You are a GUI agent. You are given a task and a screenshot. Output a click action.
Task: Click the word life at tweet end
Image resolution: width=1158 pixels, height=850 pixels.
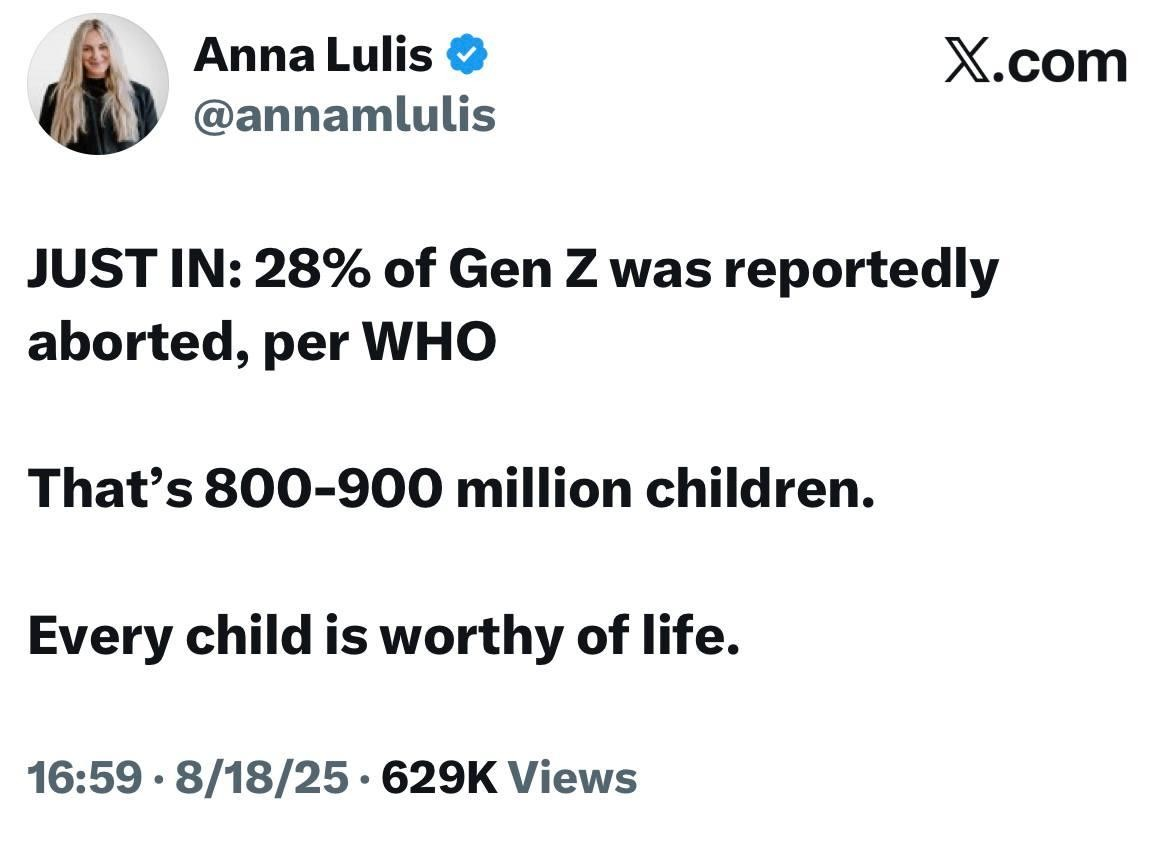(694, 634)
